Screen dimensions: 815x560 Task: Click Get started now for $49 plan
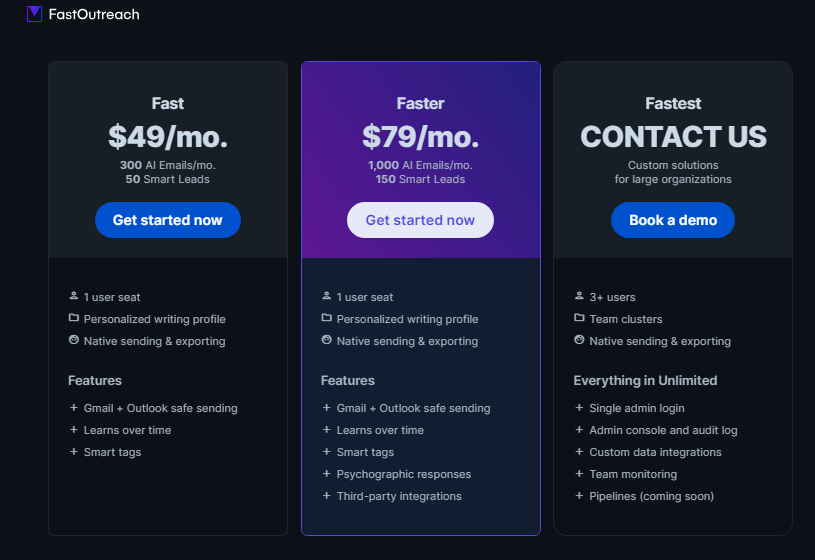(168, 220)
